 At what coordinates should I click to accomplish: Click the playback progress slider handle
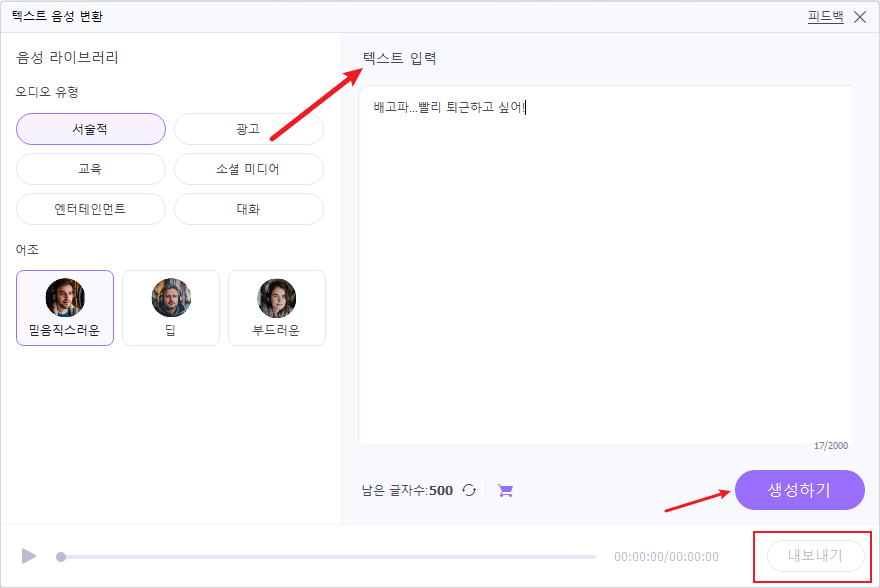point(61,557)
